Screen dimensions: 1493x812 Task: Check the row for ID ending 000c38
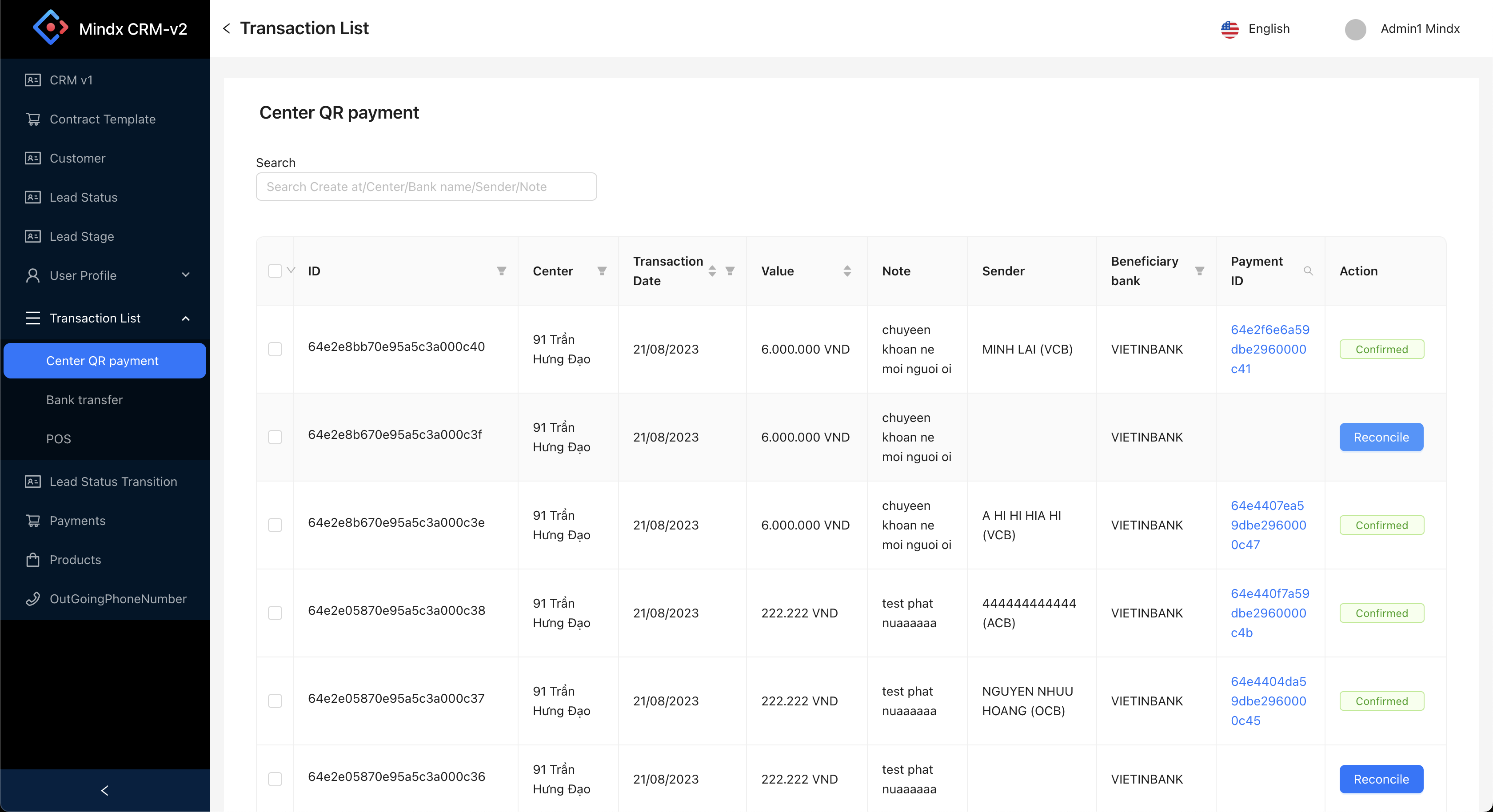275,613
